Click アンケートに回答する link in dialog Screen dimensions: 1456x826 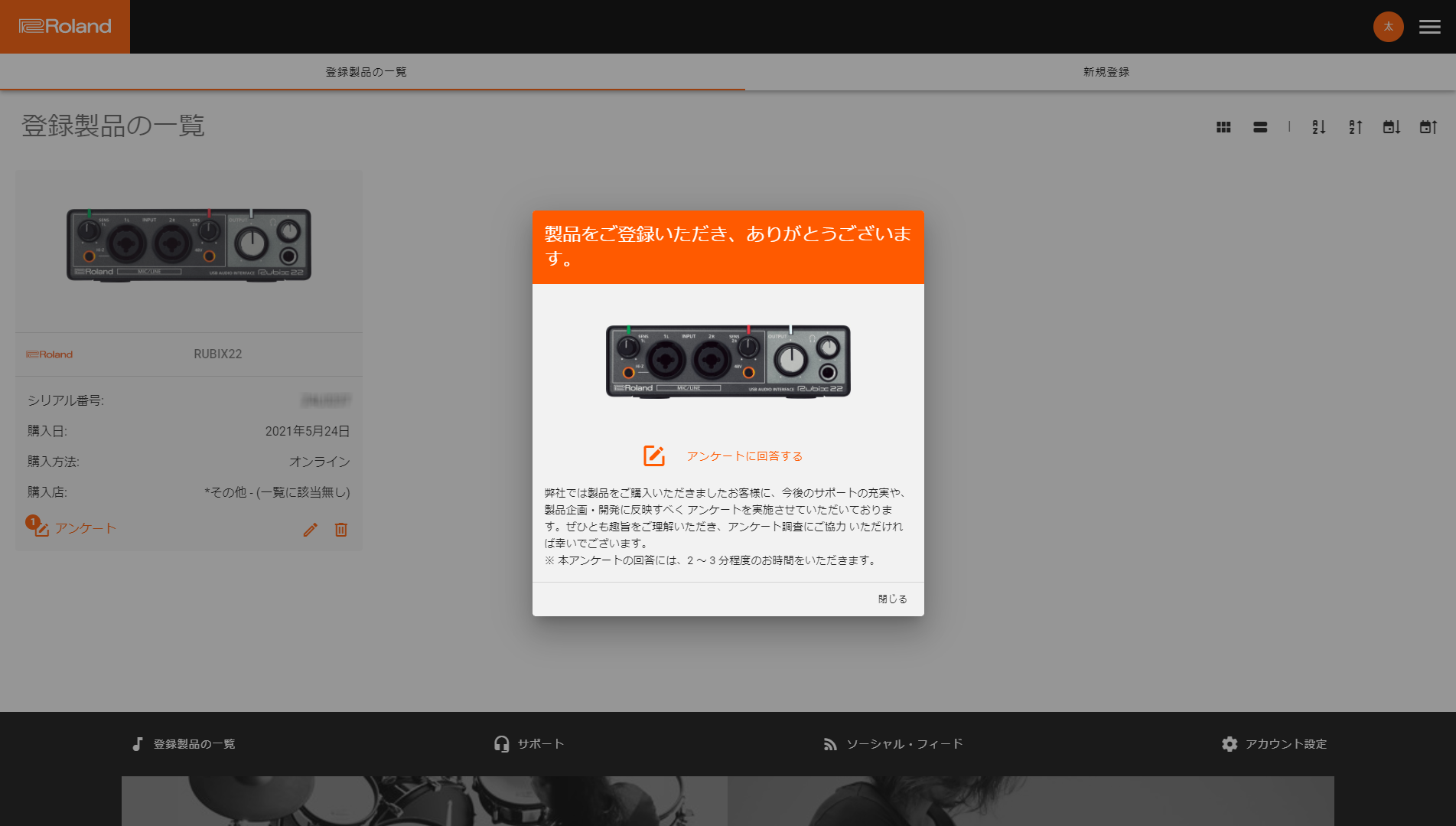pyautogui.click(x=744, y=456)
